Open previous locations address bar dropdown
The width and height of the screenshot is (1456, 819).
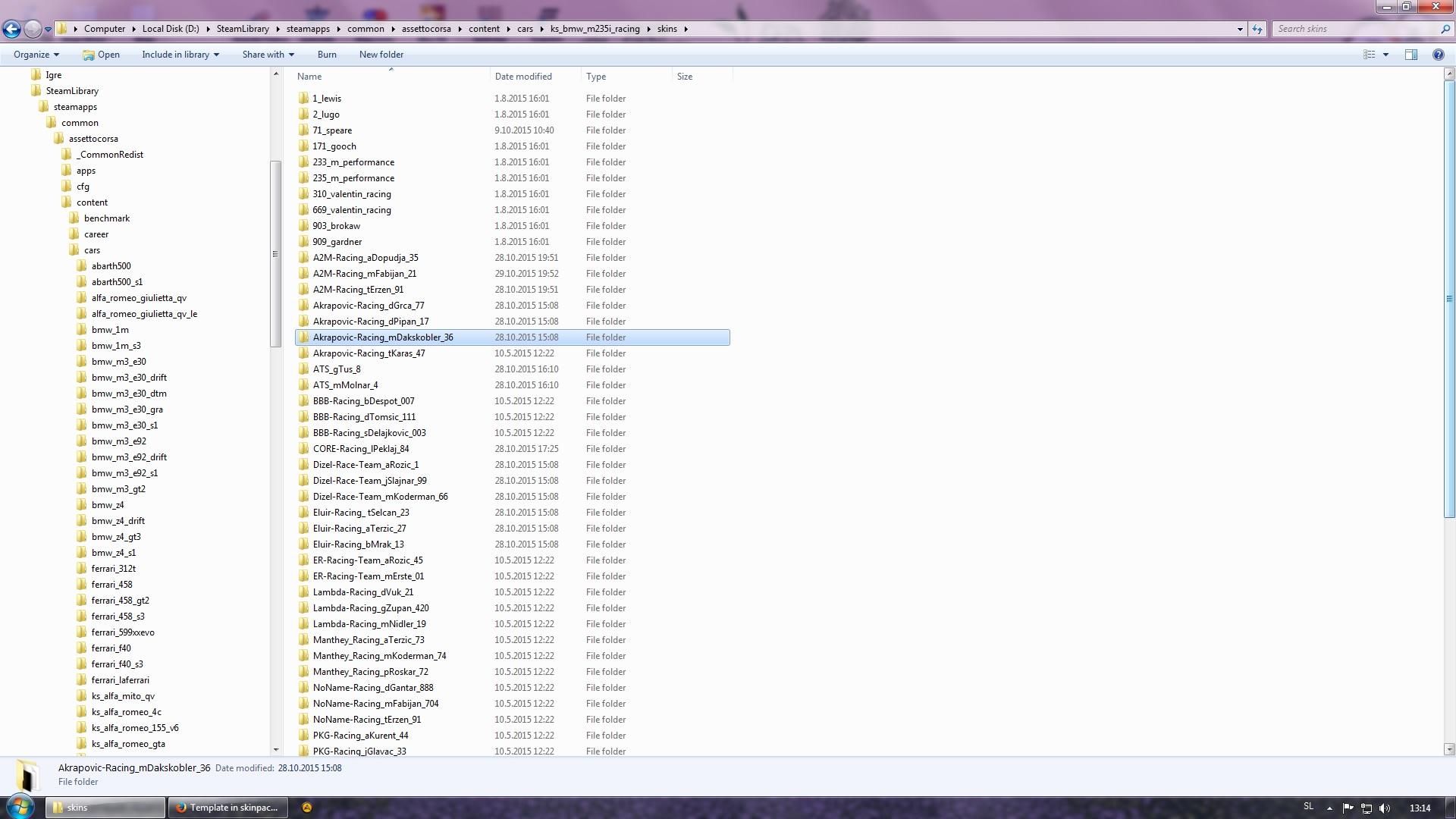pos(1240,29)
